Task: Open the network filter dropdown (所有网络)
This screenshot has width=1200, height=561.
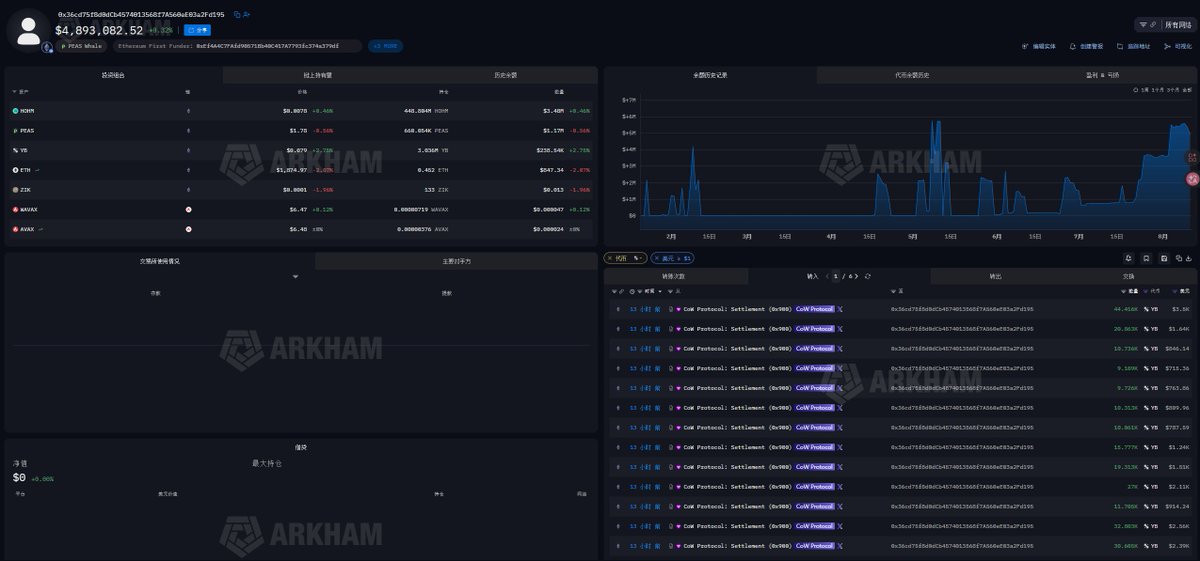Action: (x=1164, y=24)
